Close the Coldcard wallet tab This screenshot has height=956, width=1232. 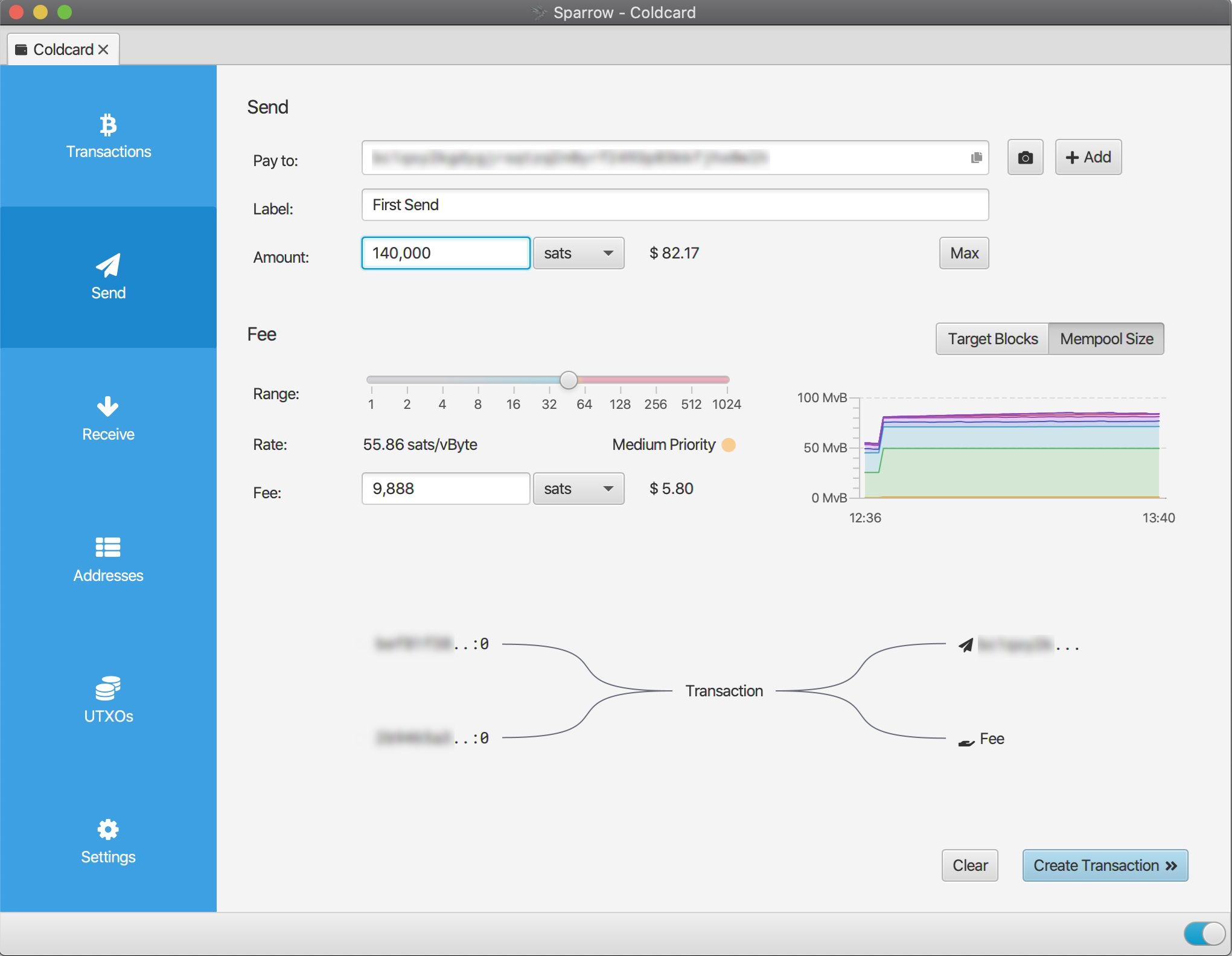pyautogui.click(x=103, y=50)
